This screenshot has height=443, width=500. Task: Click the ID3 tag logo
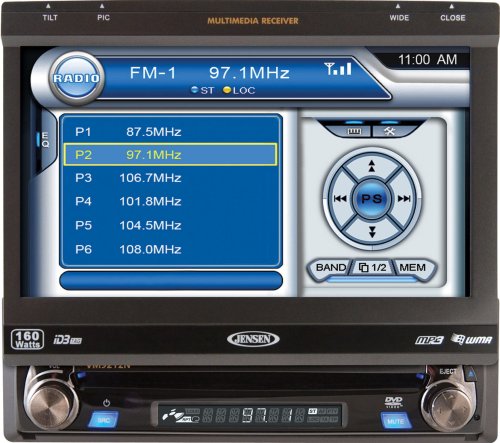pyautogui.click(x=67, y=340)
